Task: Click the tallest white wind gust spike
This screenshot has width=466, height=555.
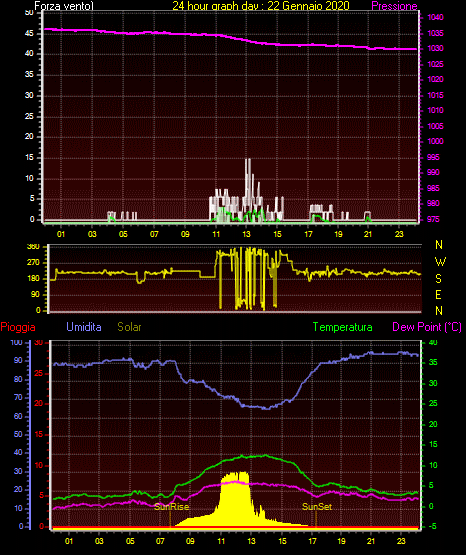Action: [248, 188]
